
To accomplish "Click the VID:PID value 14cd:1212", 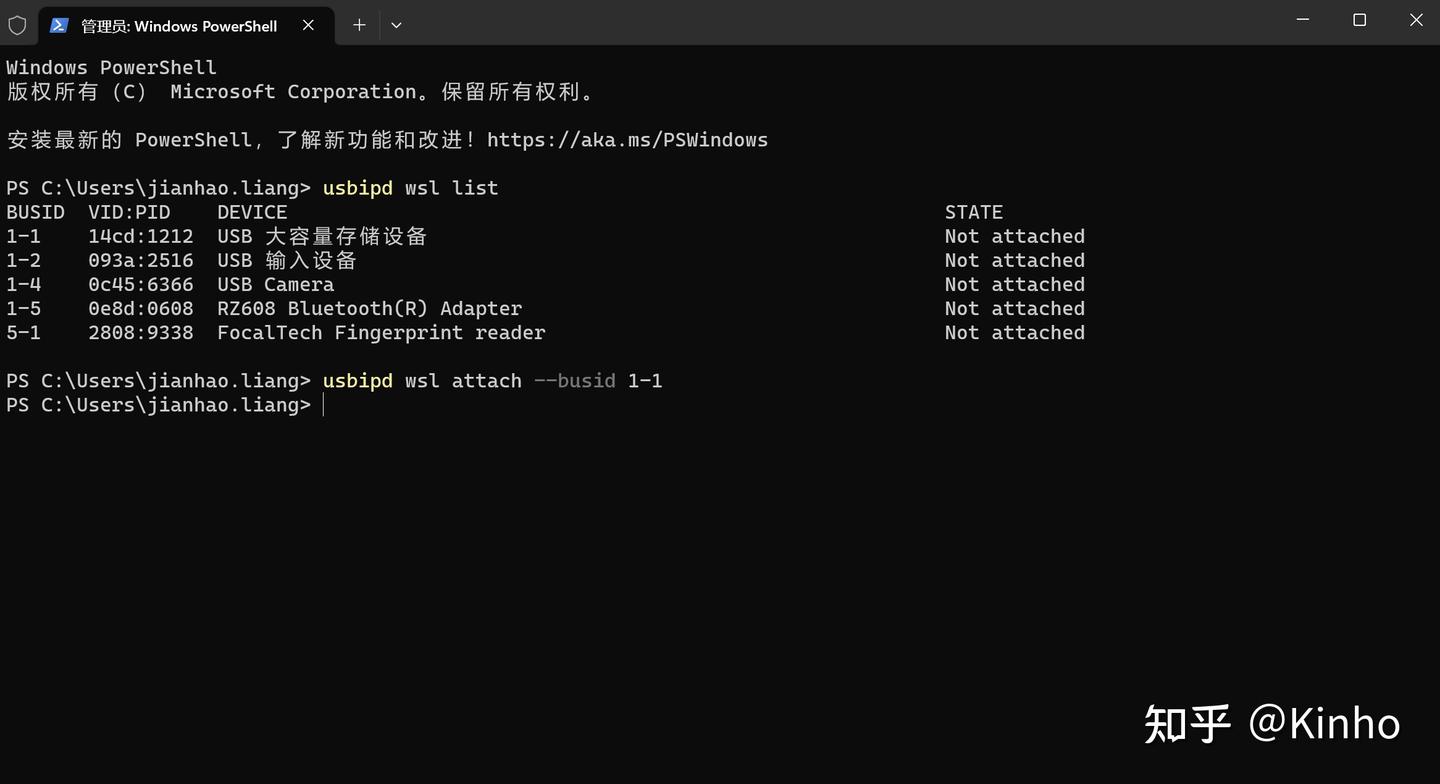I will click(x=140, y=236).
